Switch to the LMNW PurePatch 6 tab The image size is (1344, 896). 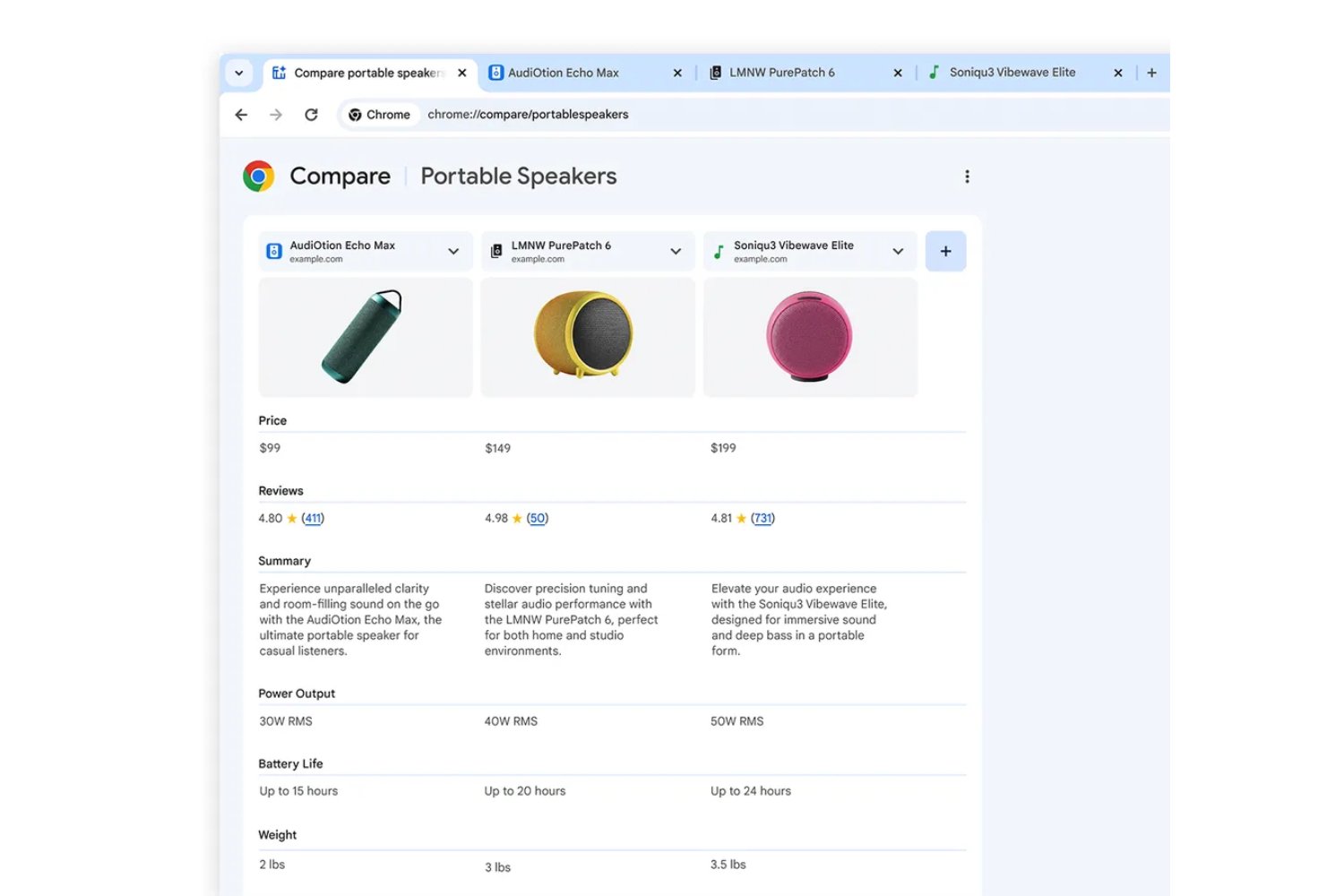[781, 73]
